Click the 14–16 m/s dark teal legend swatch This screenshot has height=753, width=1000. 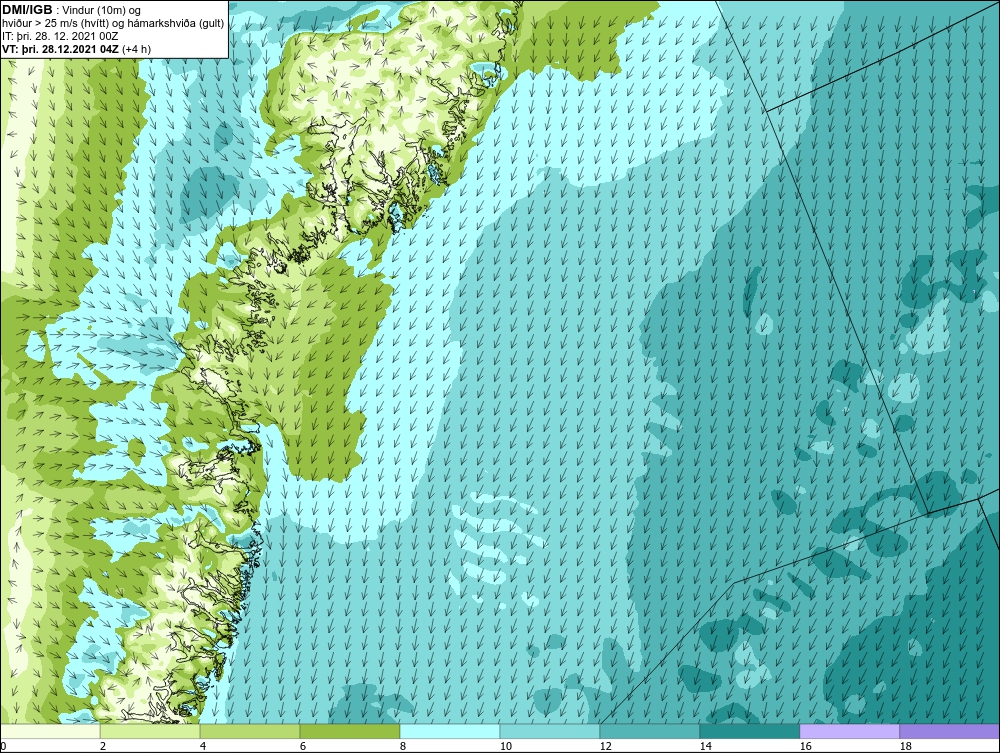tap(749, 731)
